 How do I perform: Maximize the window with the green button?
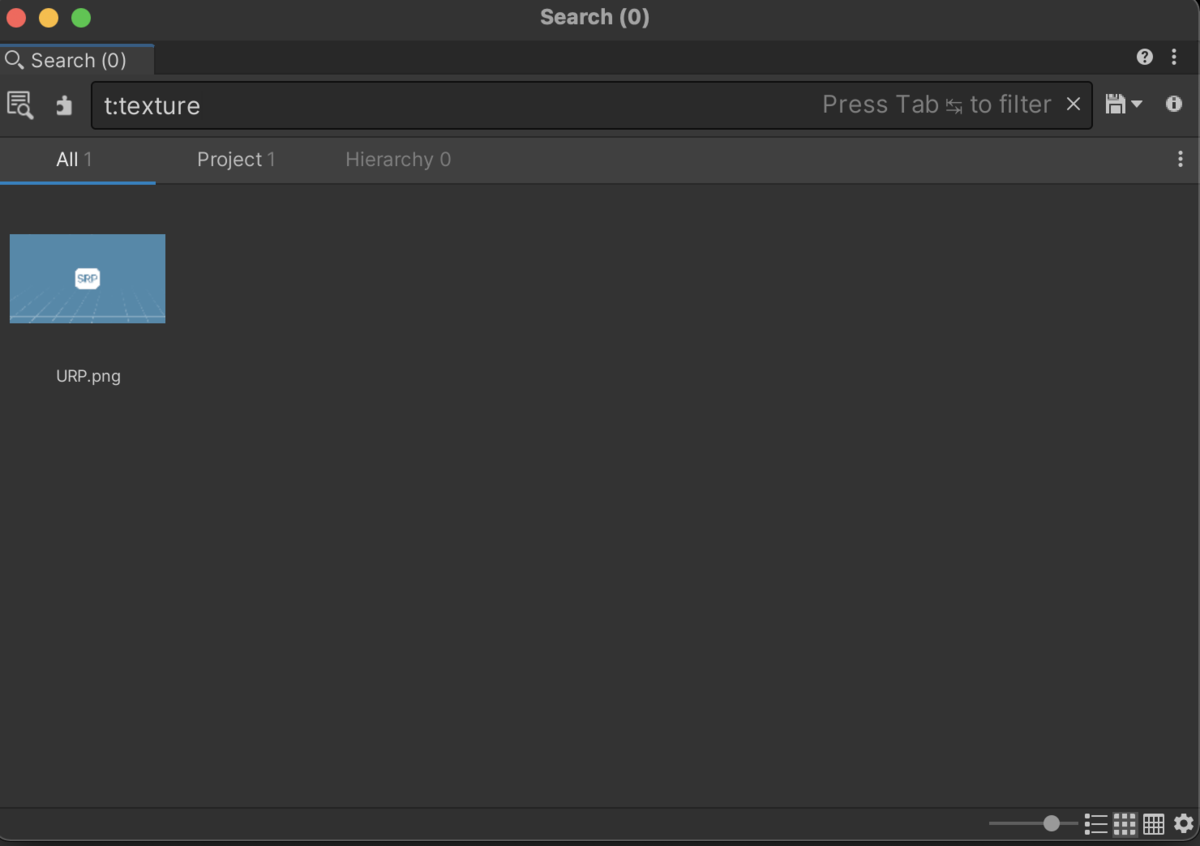(81, 17)
